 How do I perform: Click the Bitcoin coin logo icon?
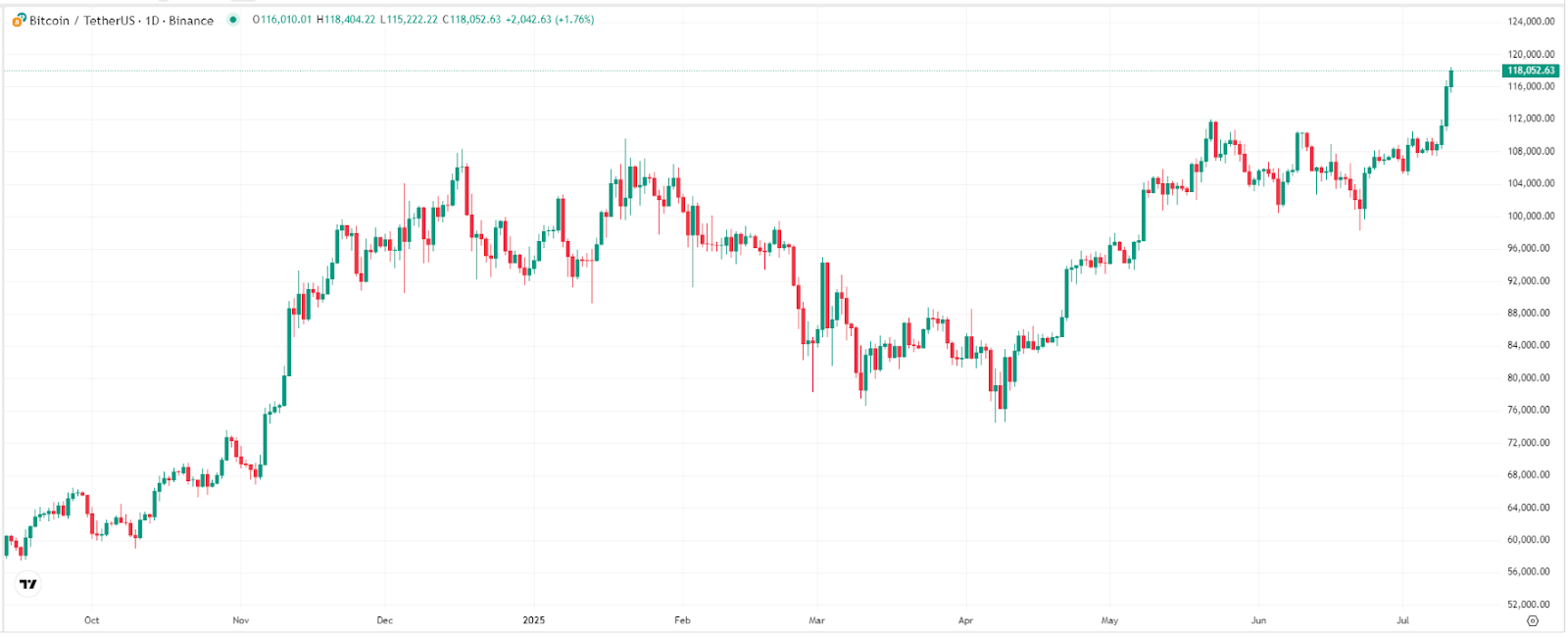point(19,19)
